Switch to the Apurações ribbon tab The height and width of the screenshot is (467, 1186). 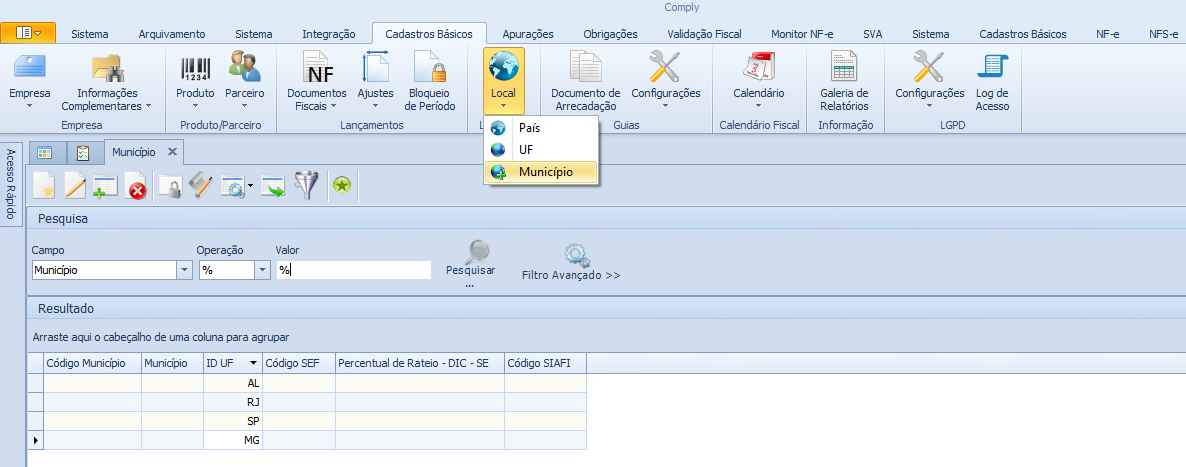pos(528,33)
